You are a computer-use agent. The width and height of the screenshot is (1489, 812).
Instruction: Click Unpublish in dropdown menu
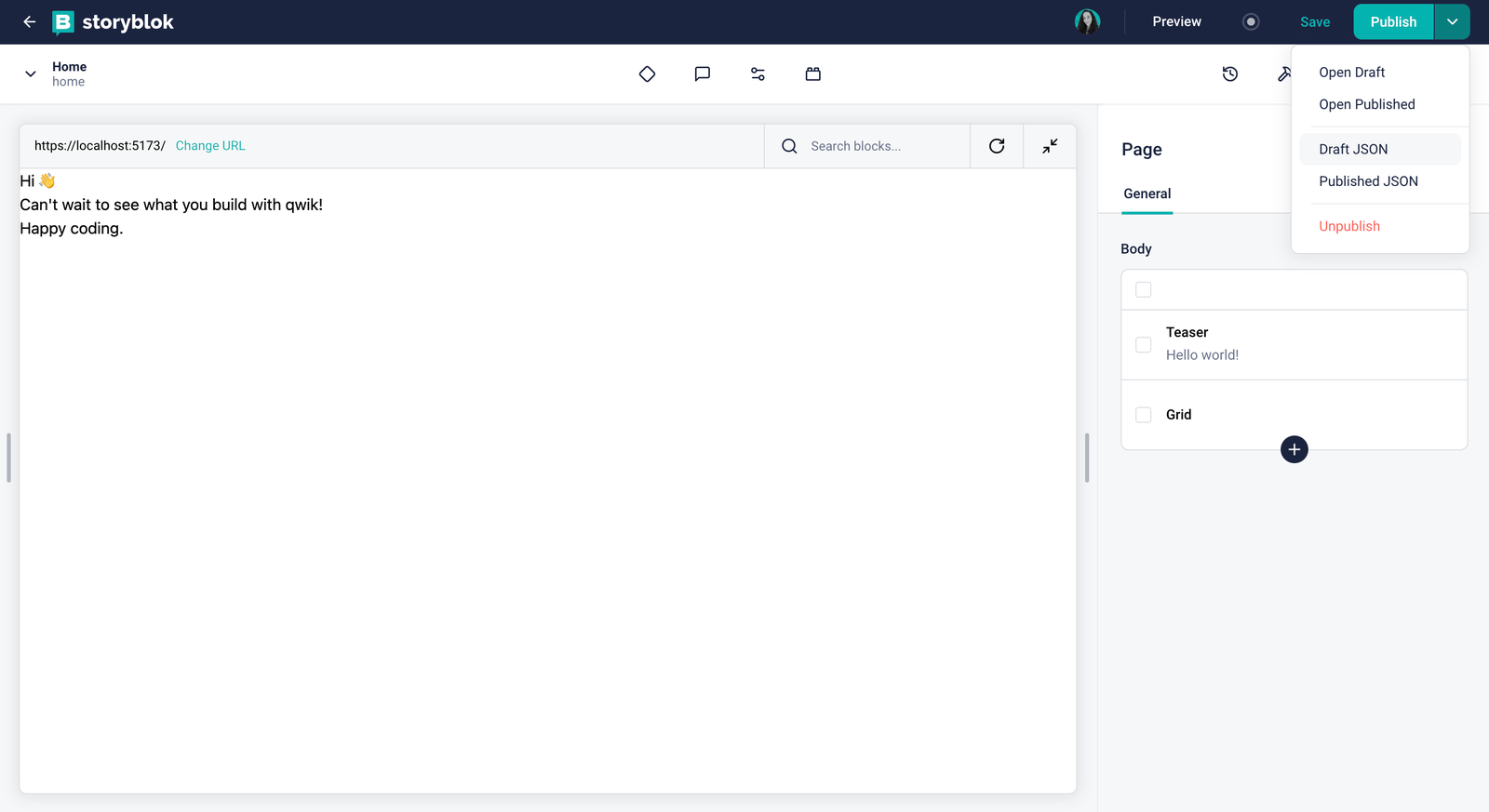point(1380,226)
